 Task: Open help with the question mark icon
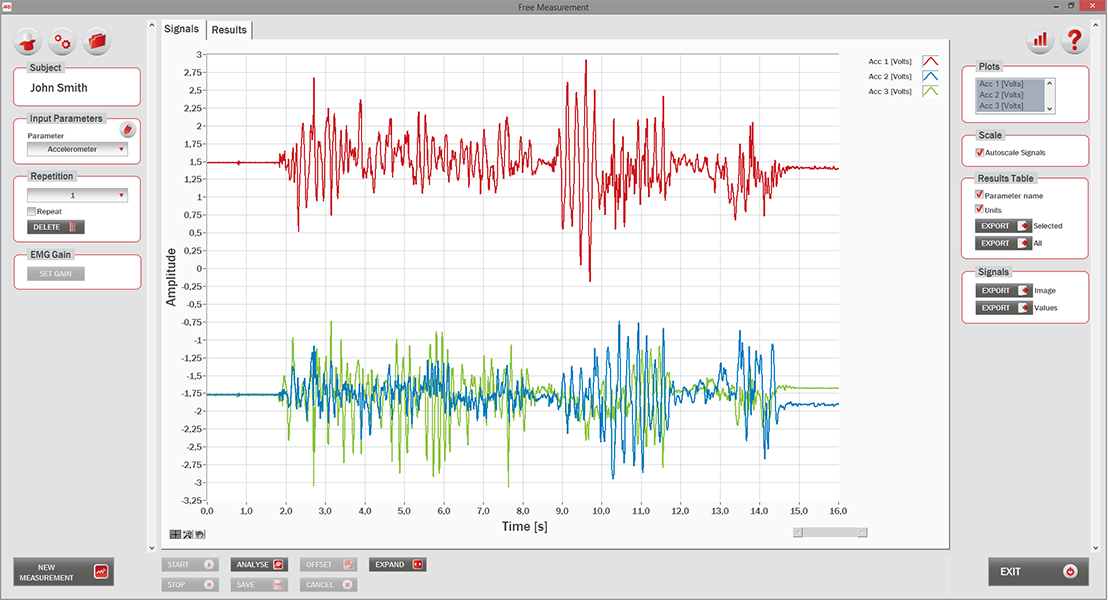[1075, 40]
